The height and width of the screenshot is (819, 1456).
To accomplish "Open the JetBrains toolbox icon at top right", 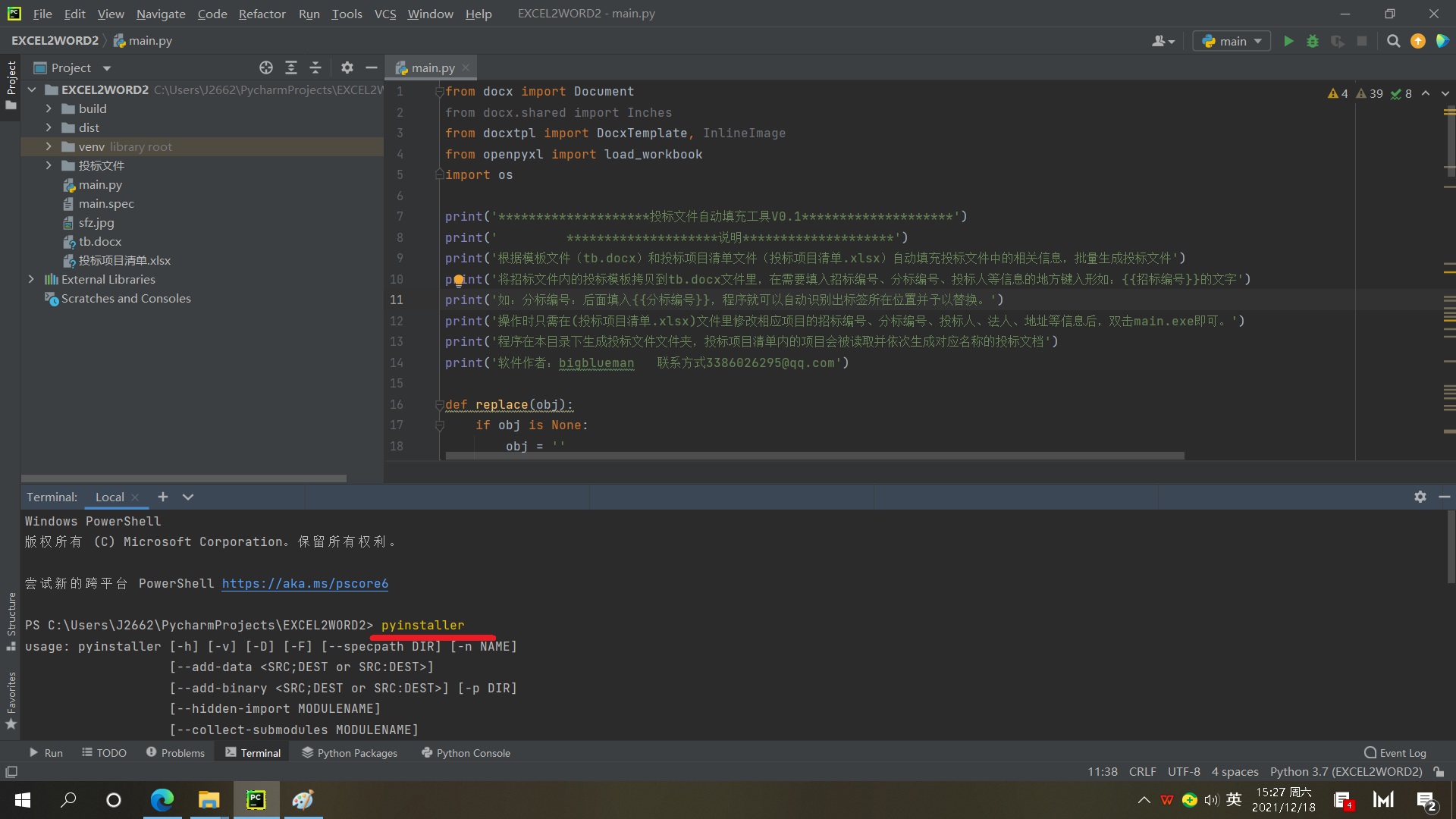I will coord(1442,41).
